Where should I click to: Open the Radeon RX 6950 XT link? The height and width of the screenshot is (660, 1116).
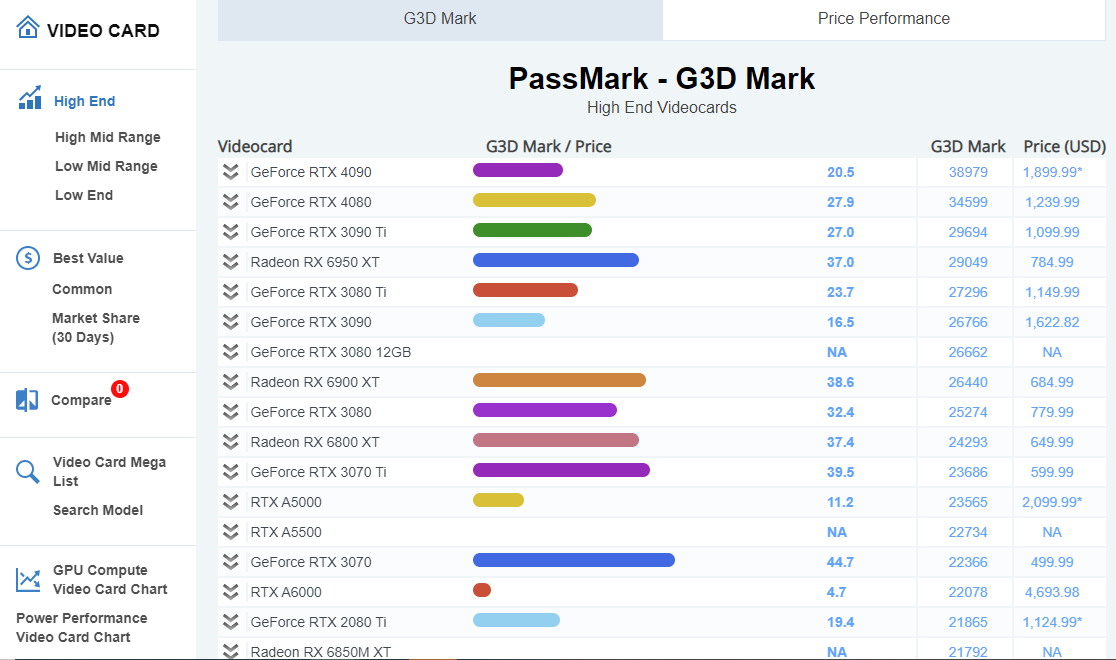(315, 262)
